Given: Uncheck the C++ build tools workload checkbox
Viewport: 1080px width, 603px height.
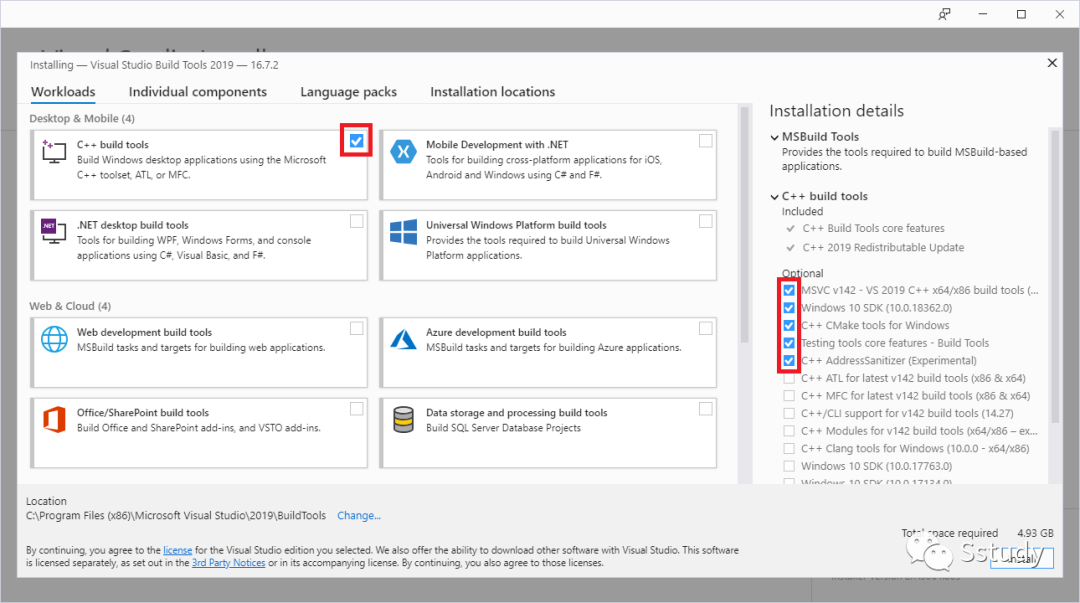Looking at the screenshot, I should tap(356, 141).
